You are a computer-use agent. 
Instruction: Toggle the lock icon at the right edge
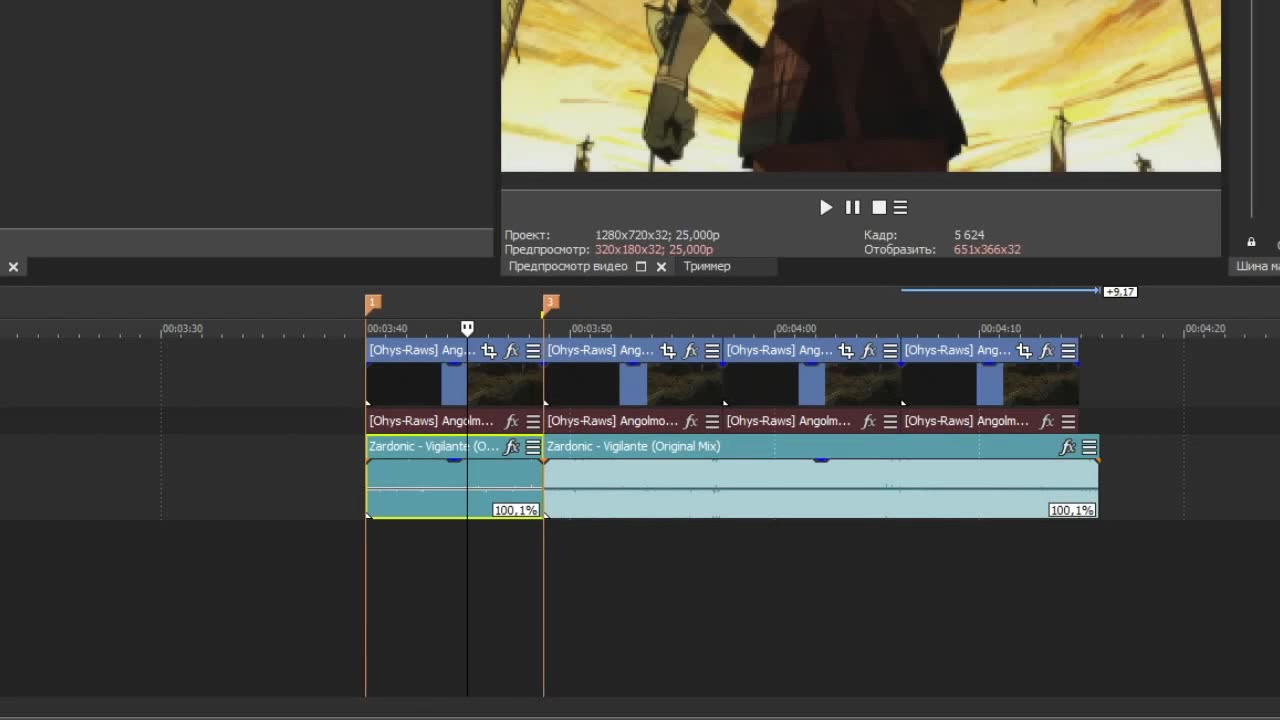tap(1251, 242)
